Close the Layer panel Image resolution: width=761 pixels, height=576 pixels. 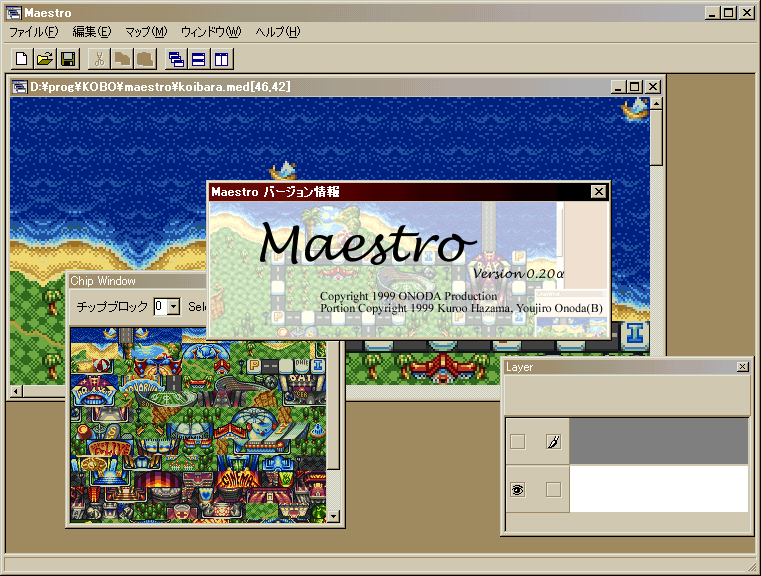click(743, 367)
